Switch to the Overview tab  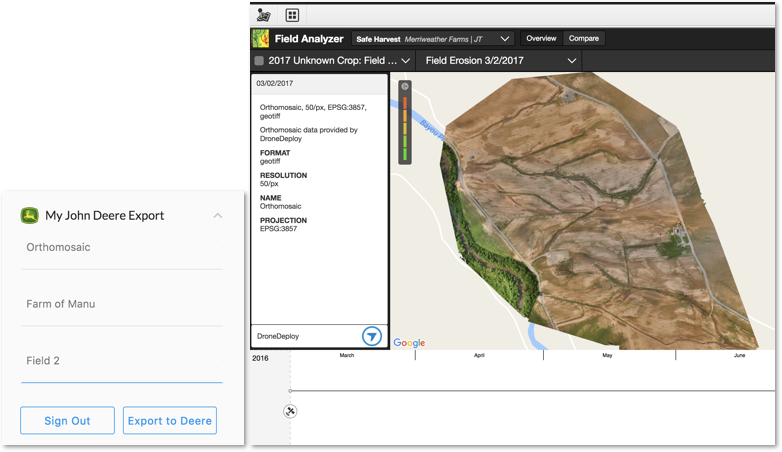541,39
